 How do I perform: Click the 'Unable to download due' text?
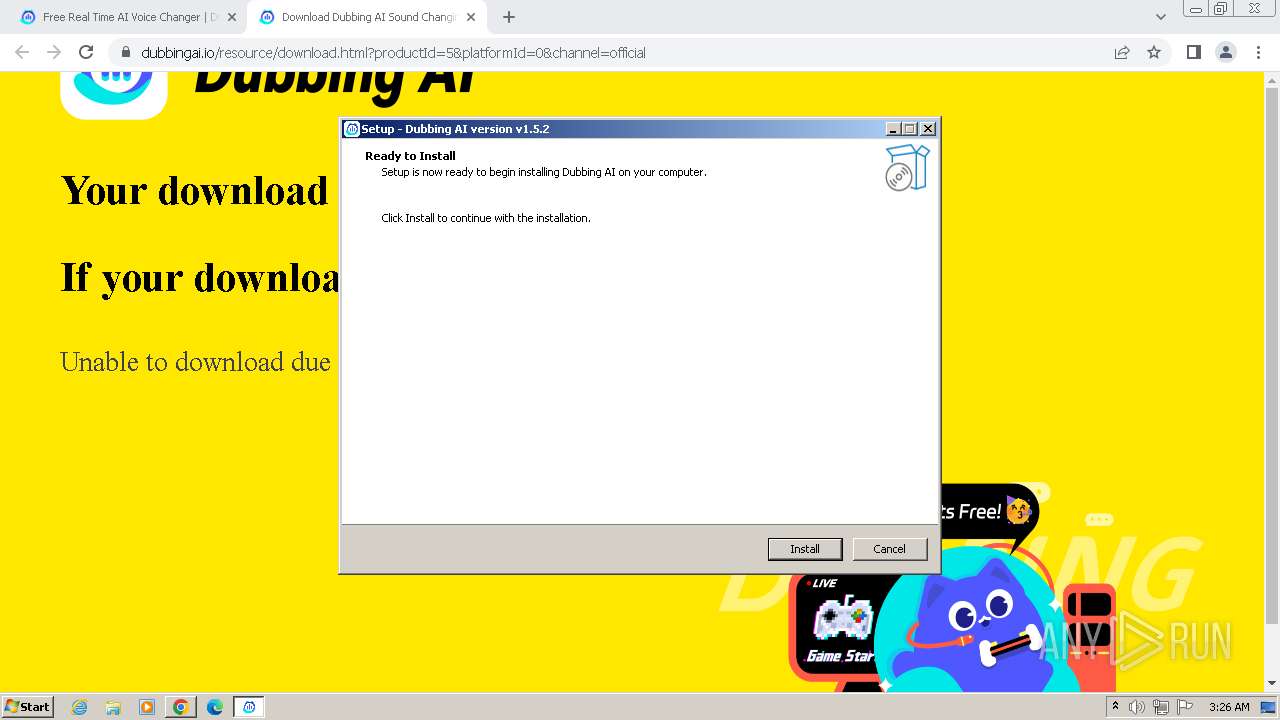pyautogui.click(x=195, y=361)
